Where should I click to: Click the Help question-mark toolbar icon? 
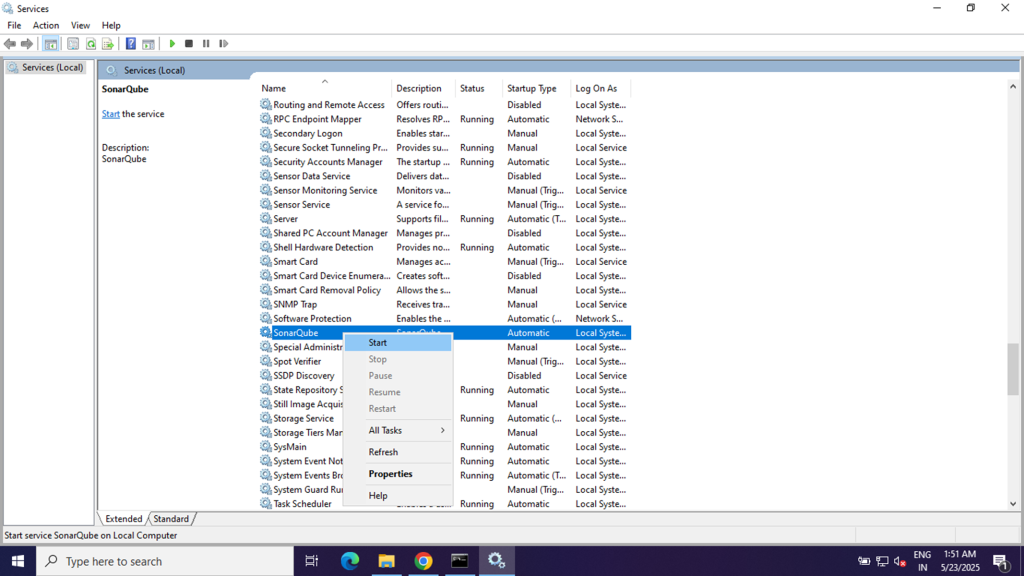click(x=130, y=44)
